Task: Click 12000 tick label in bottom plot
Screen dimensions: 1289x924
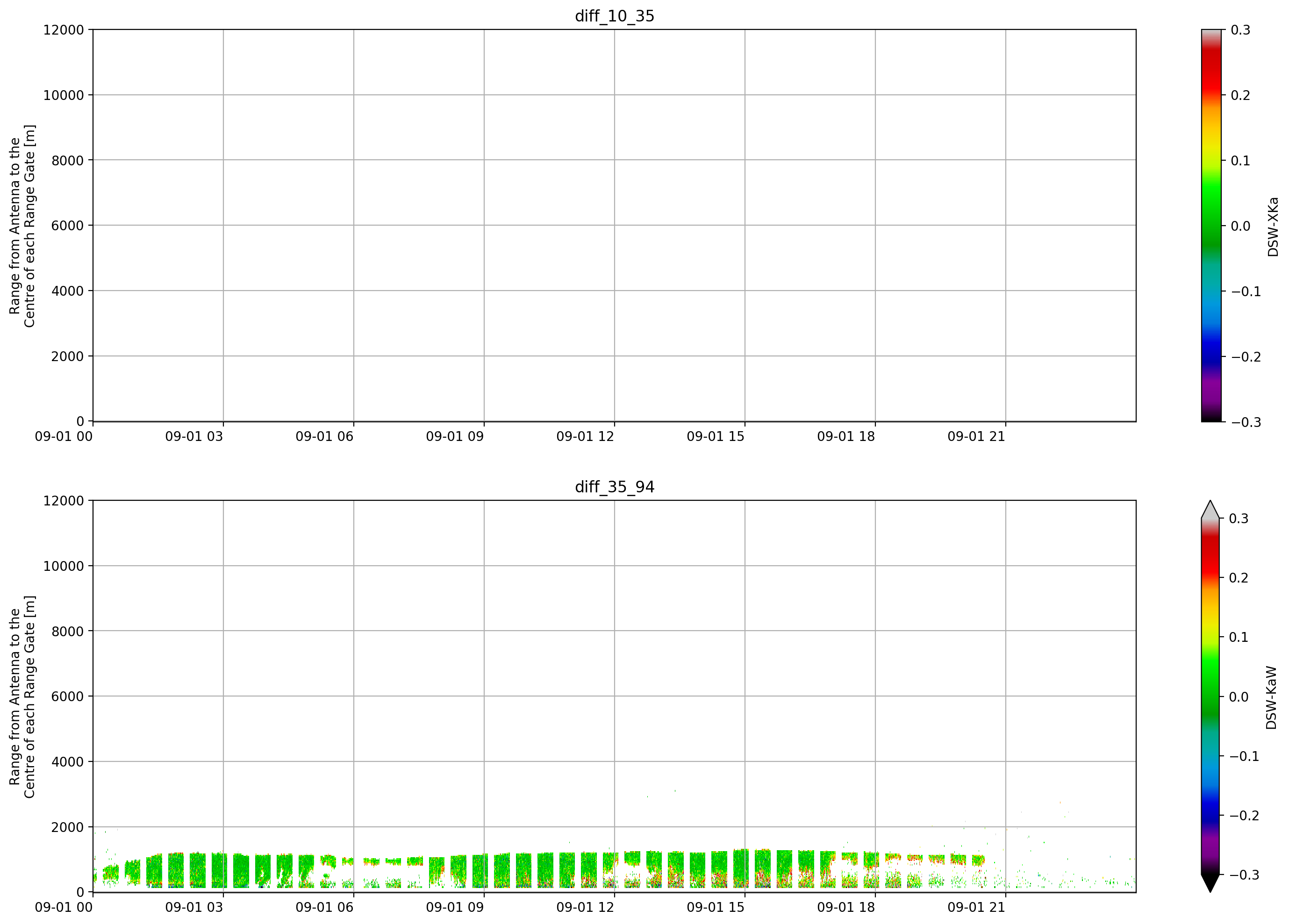Action: click(64, 500)
